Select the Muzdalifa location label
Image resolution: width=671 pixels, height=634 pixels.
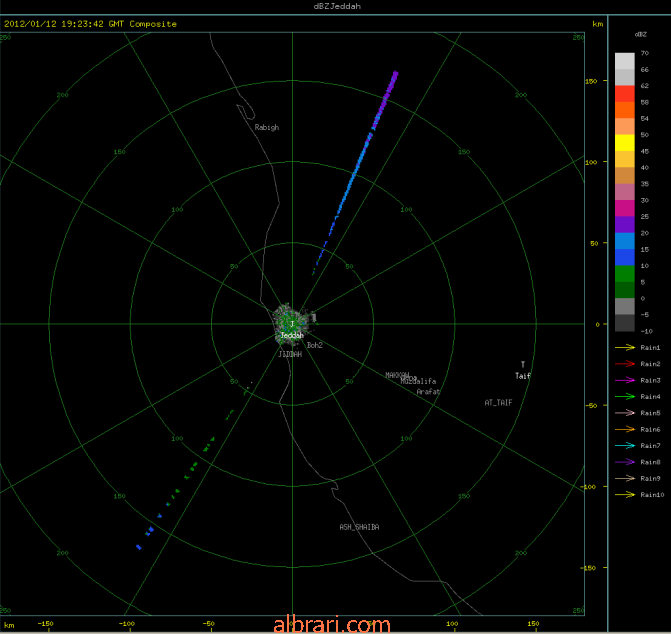coord(419,381)
